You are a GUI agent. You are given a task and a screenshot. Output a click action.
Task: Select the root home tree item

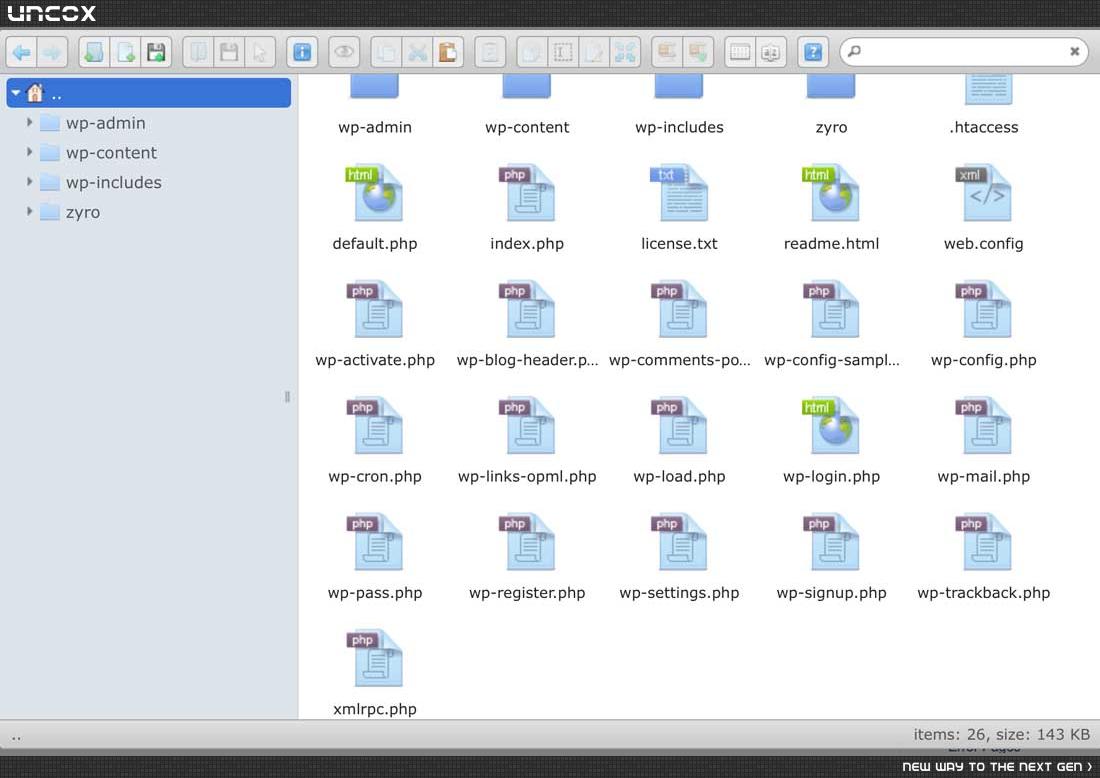point(149,93)
